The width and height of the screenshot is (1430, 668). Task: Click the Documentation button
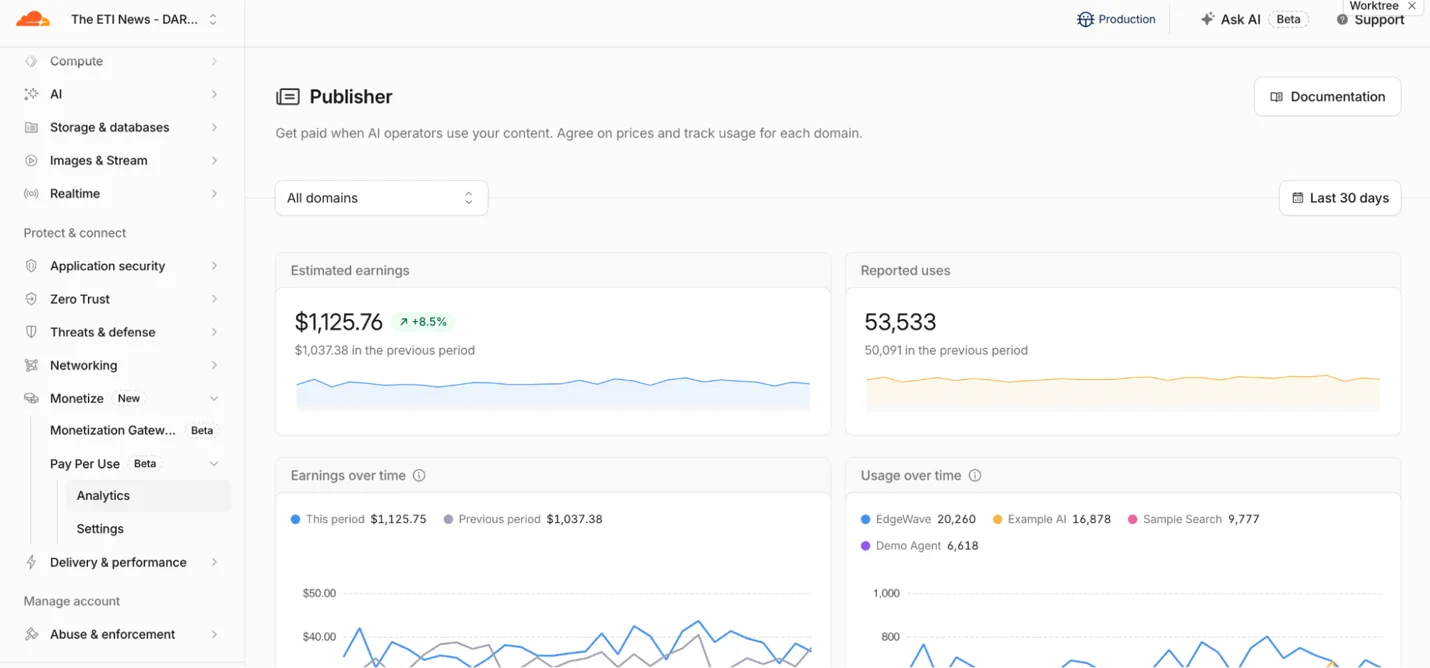point(1327,97)
